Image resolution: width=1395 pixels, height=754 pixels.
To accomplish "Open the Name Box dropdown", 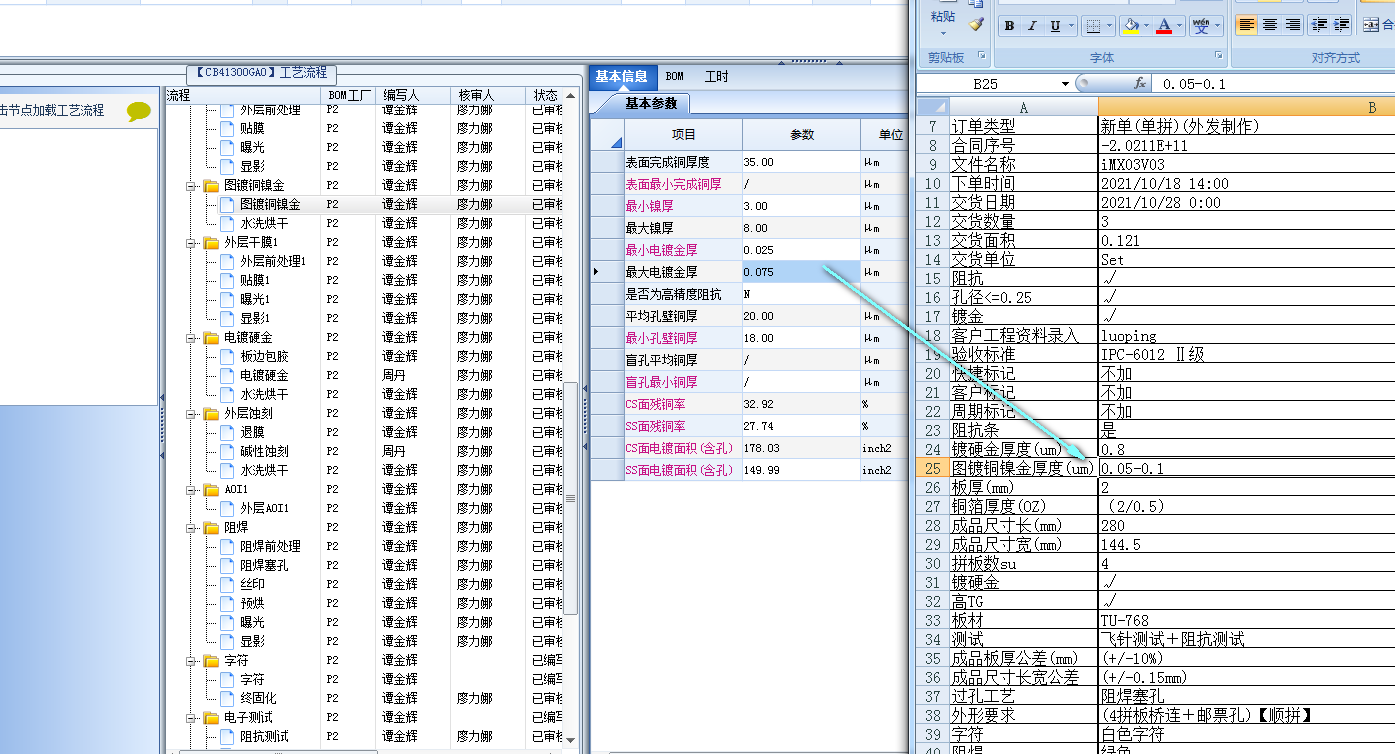I will pos(1065,84).
